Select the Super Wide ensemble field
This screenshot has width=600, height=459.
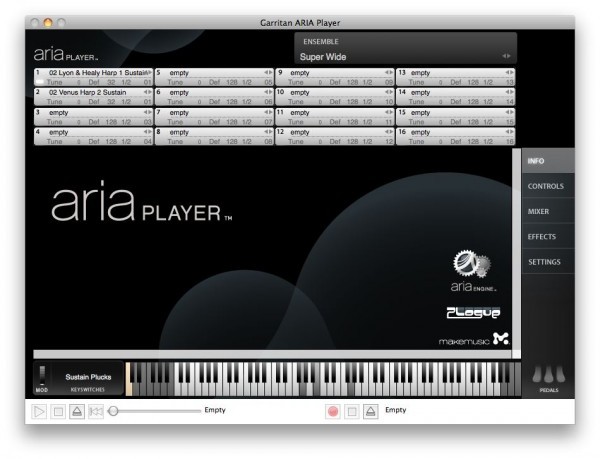pos(406,57)
